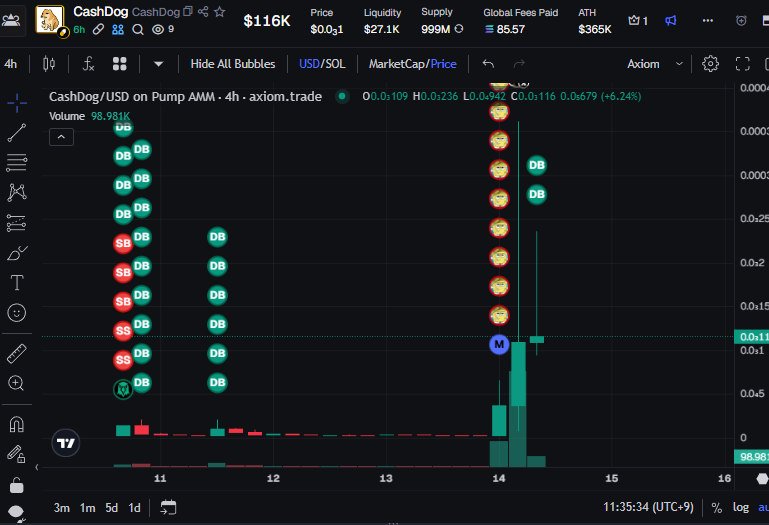Viewport: 769px width, 525px height.
Task: Open the Fibonacci retracement tools
Action: tap(17, 162)
